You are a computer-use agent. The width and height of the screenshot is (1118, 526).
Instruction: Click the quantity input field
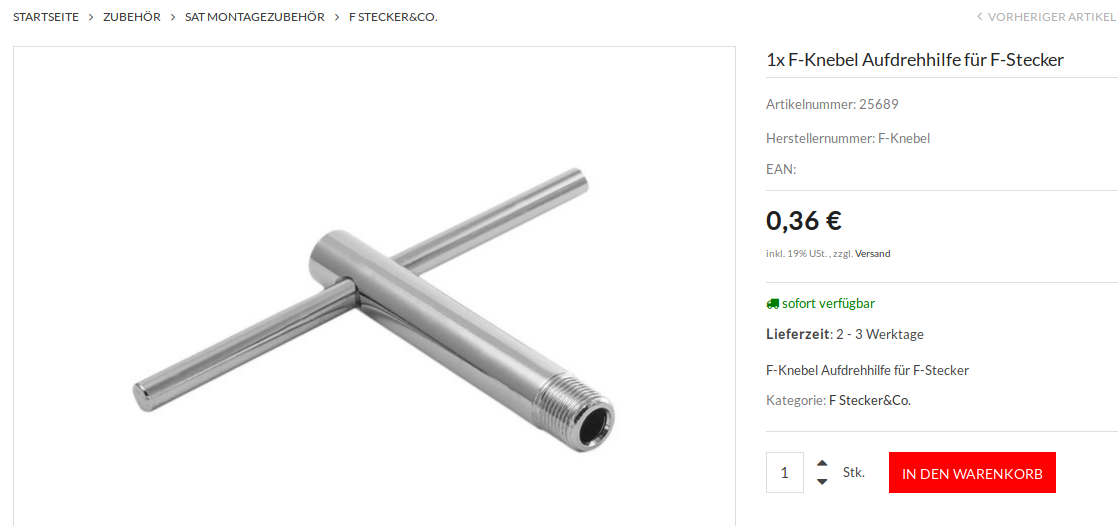click(785, 473)
